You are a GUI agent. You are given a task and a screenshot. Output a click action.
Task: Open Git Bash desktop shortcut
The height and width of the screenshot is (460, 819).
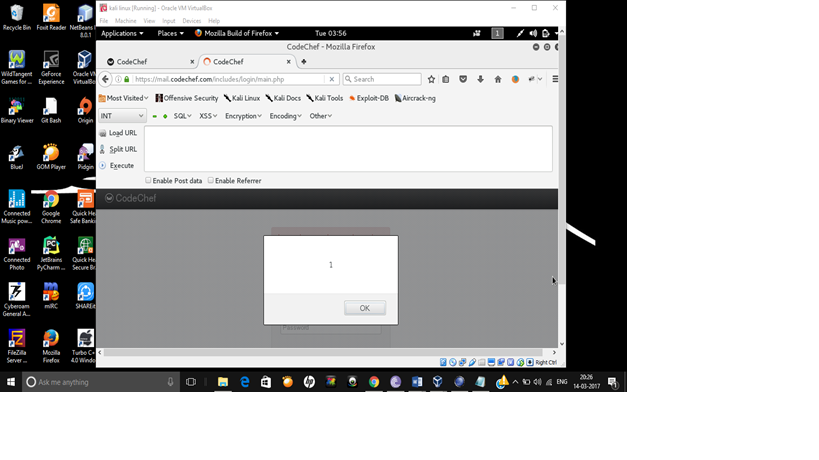(51, 110)
